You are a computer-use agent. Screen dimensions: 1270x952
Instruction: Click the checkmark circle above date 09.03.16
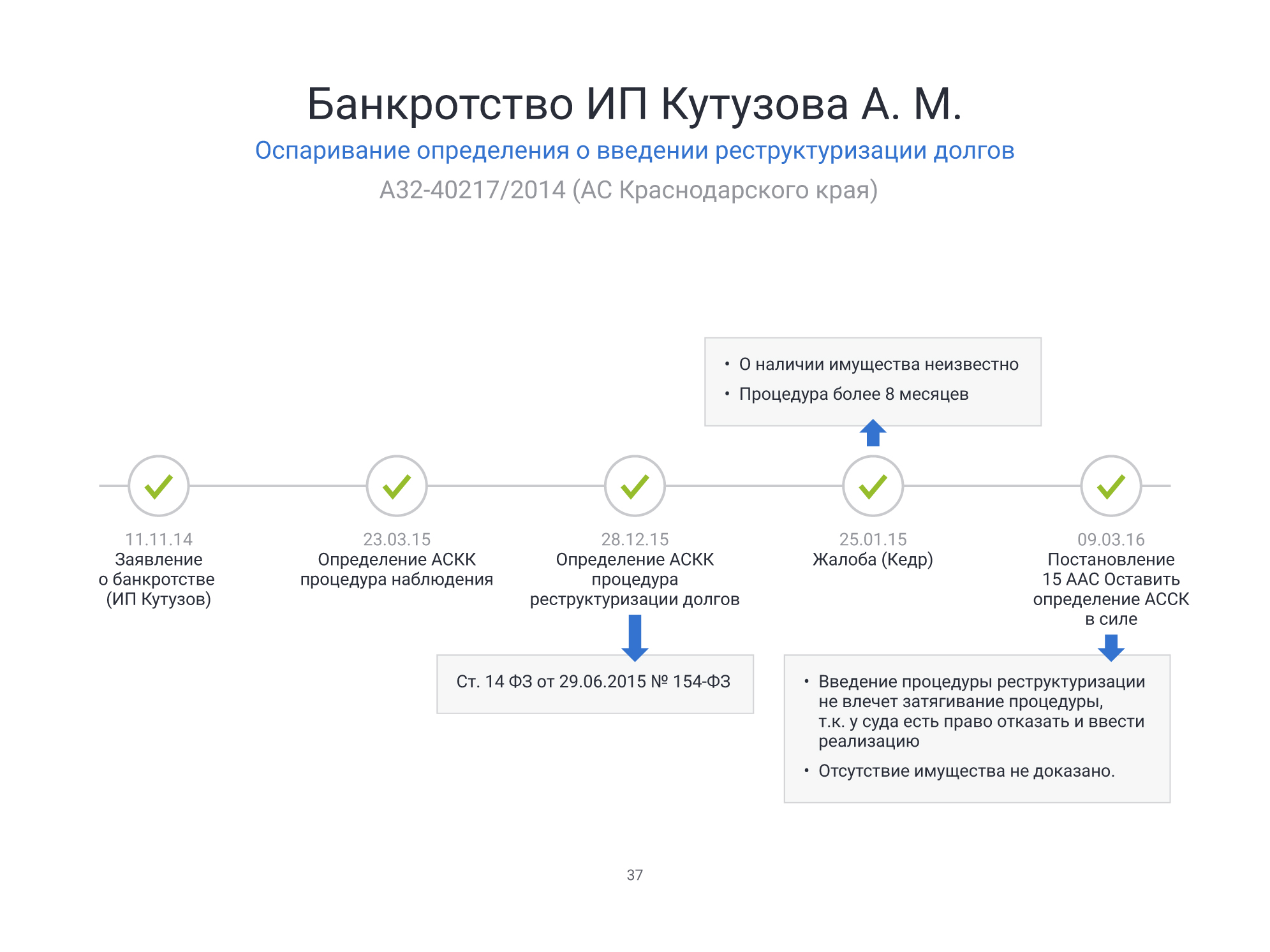point(1111,486)
